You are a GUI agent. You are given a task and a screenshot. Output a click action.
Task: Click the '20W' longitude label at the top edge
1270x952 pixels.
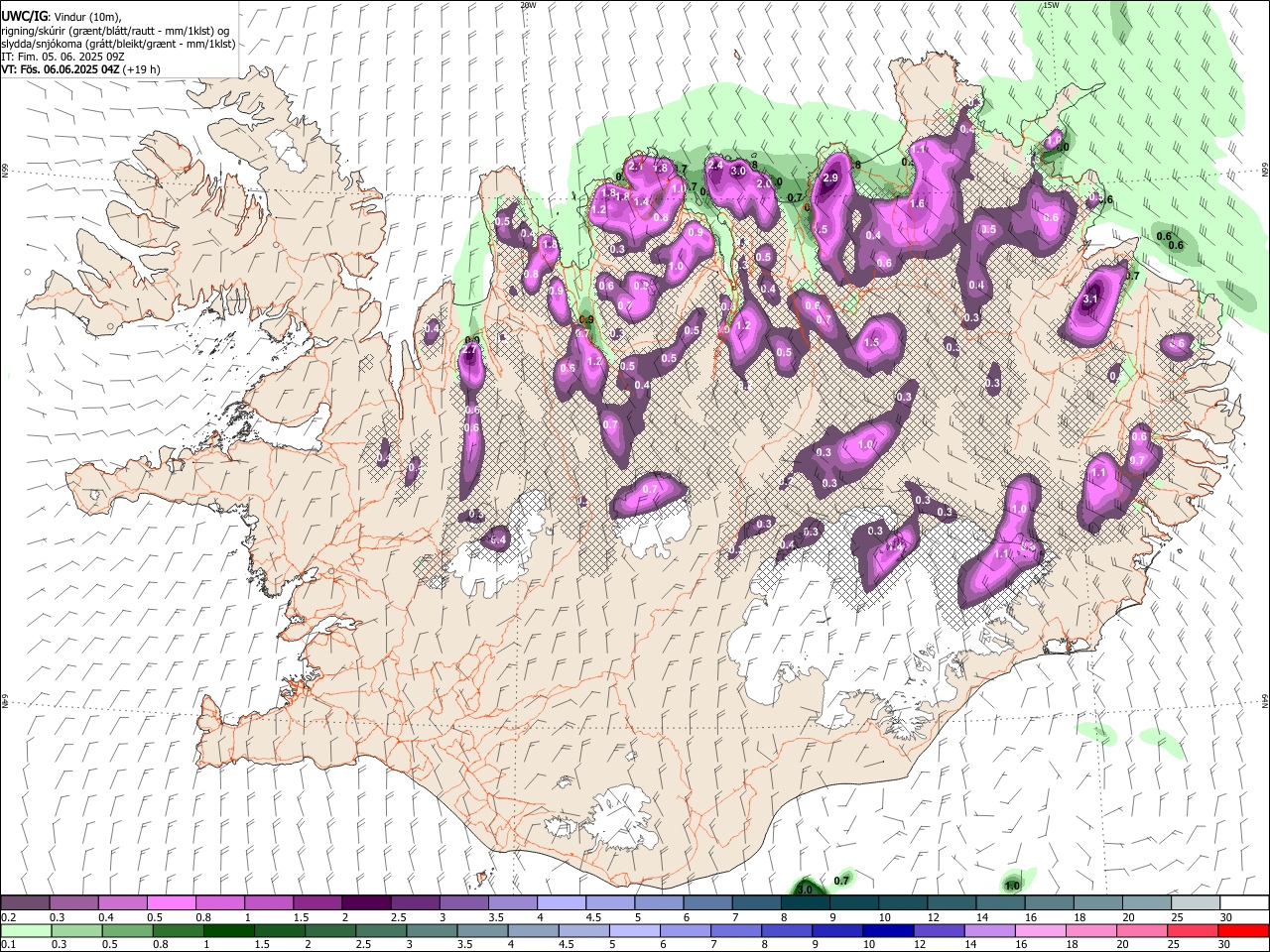point(528,5)
